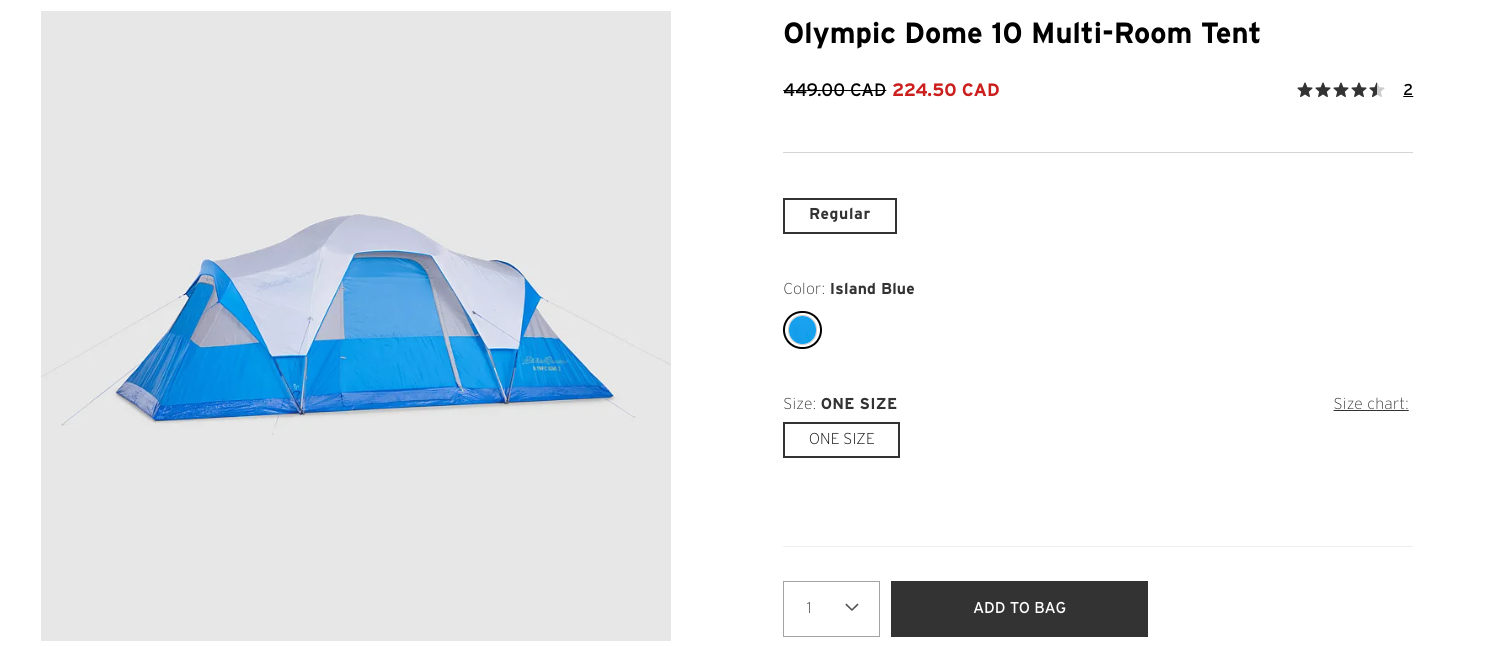Click the crossed-out 449.00 CAD price
The height and width of the screenshot is (647, 1492).
(x=834, y=90)
